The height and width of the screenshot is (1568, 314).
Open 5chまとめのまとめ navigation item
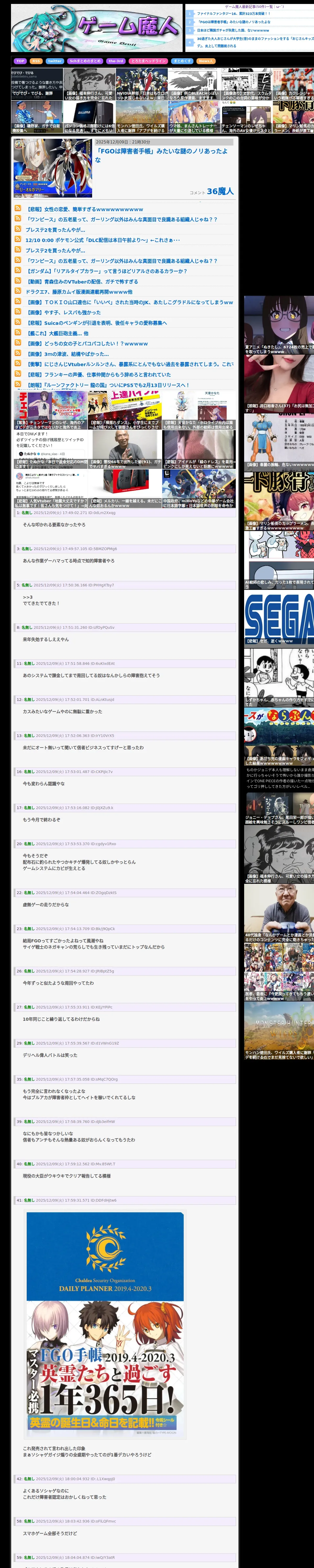(85, 61)
